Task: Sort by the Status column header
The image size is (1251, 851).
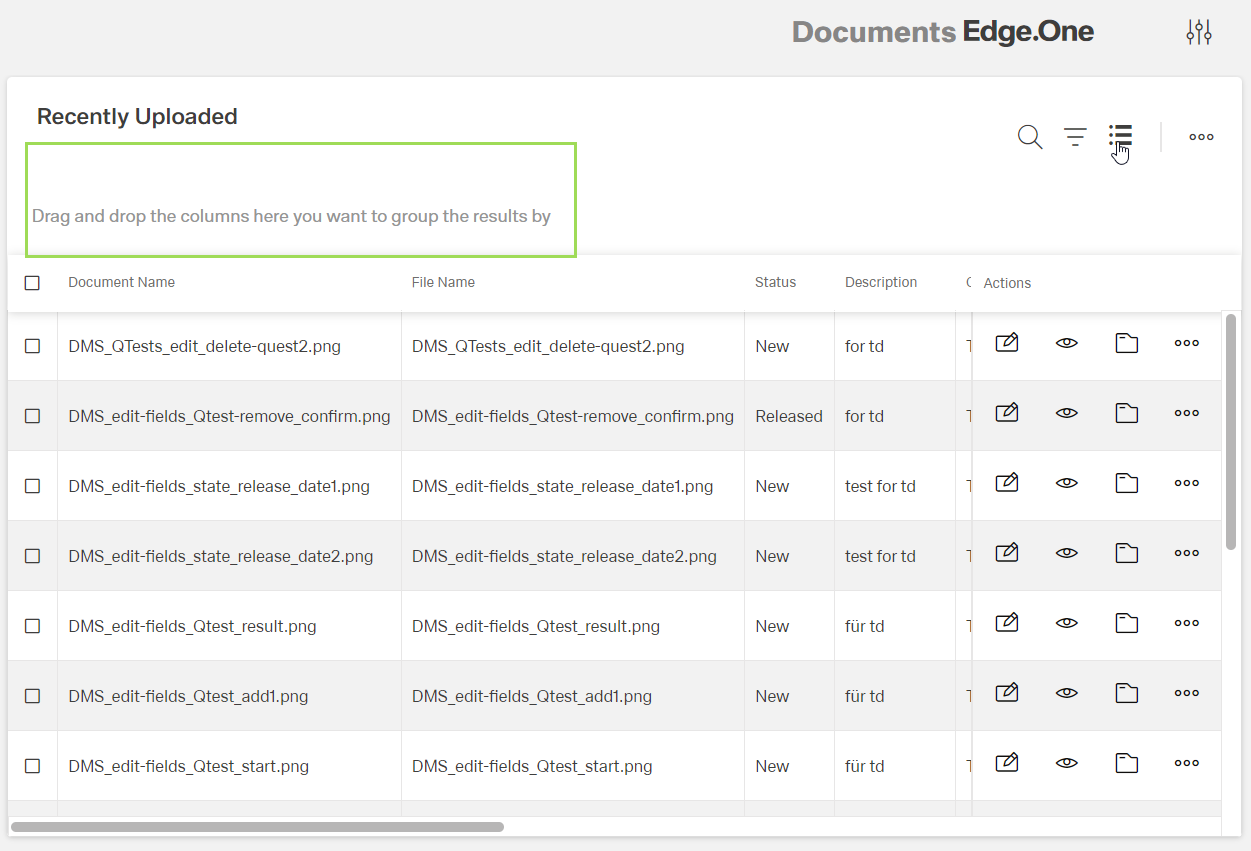Action: point(775,282)
